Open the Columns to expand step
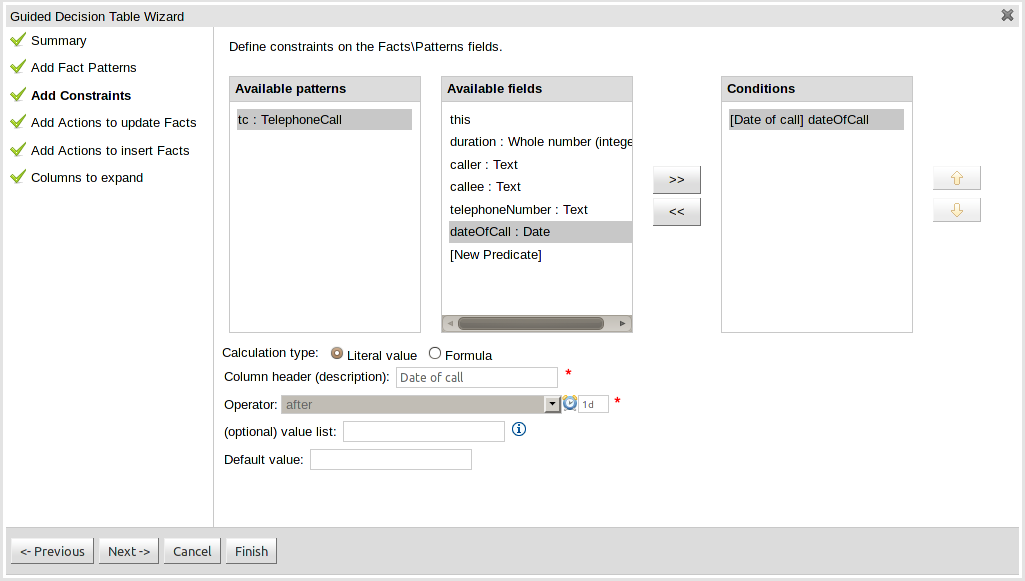This screenshot has height=581, width=1025. pyautogui.click(x=87, y=178)
